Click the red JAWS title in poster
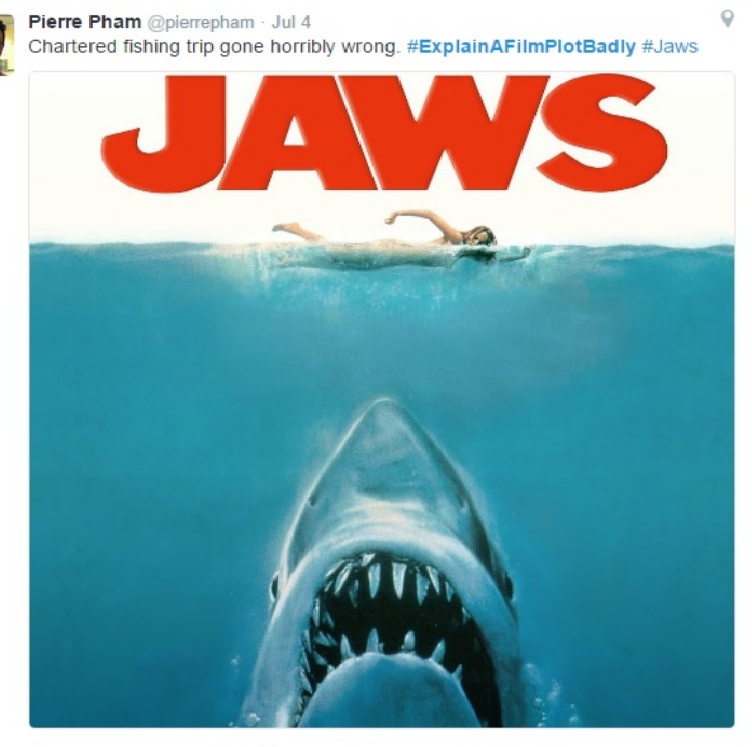752x747 pixels. (x=384, y=133)
